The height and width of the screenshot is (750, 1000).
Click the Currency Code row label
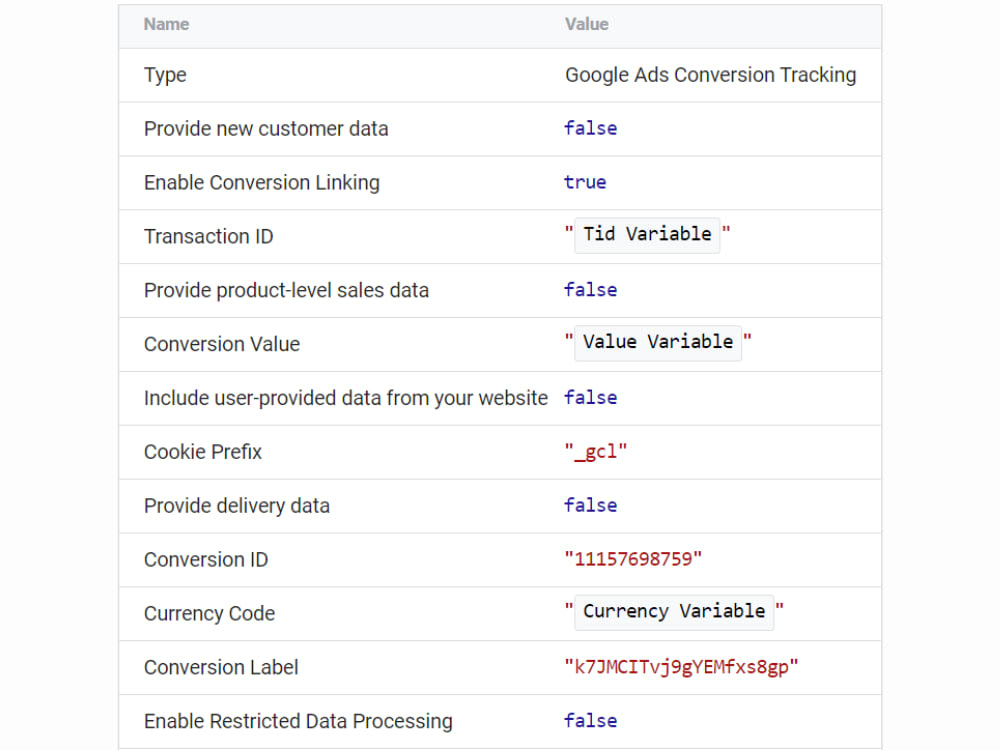click(x=209, y=613)
